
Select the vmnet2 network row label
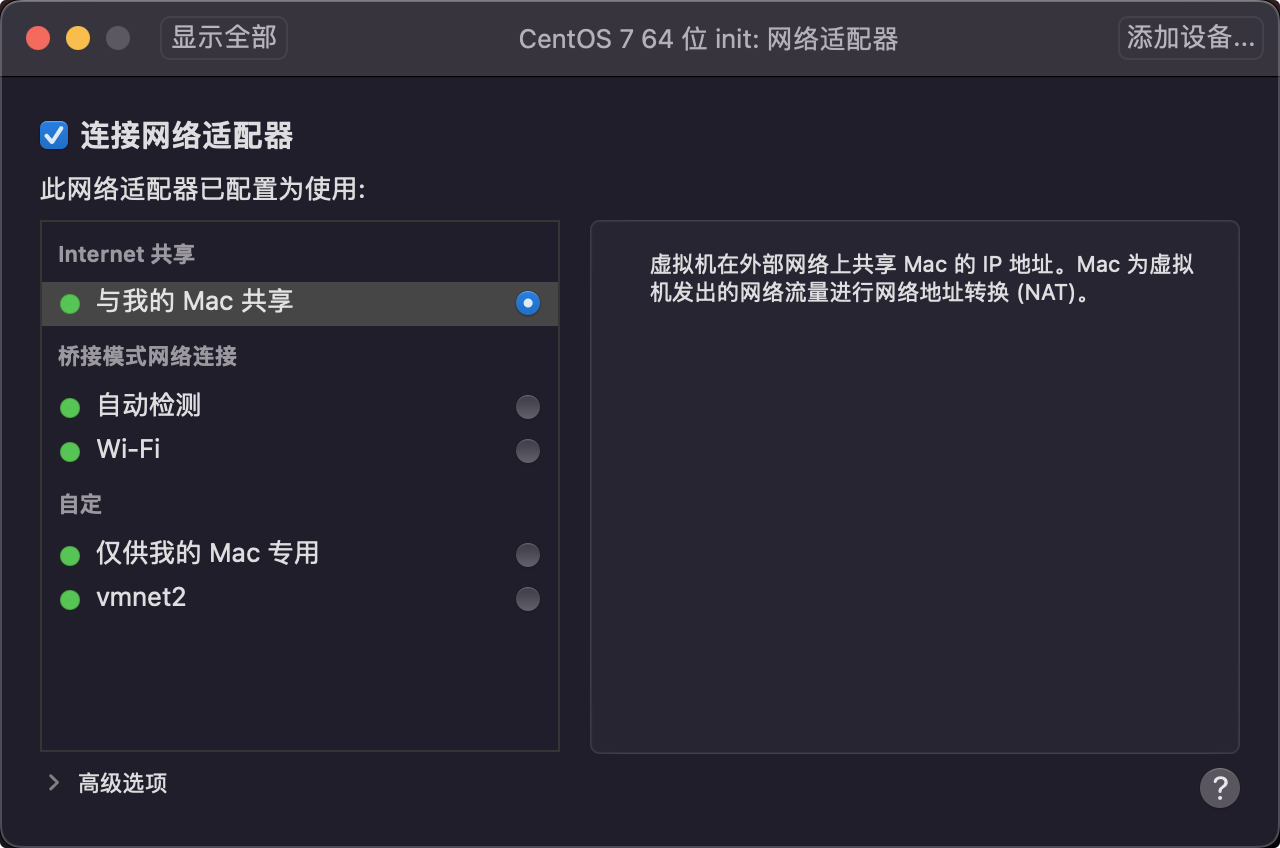(141, 598)
